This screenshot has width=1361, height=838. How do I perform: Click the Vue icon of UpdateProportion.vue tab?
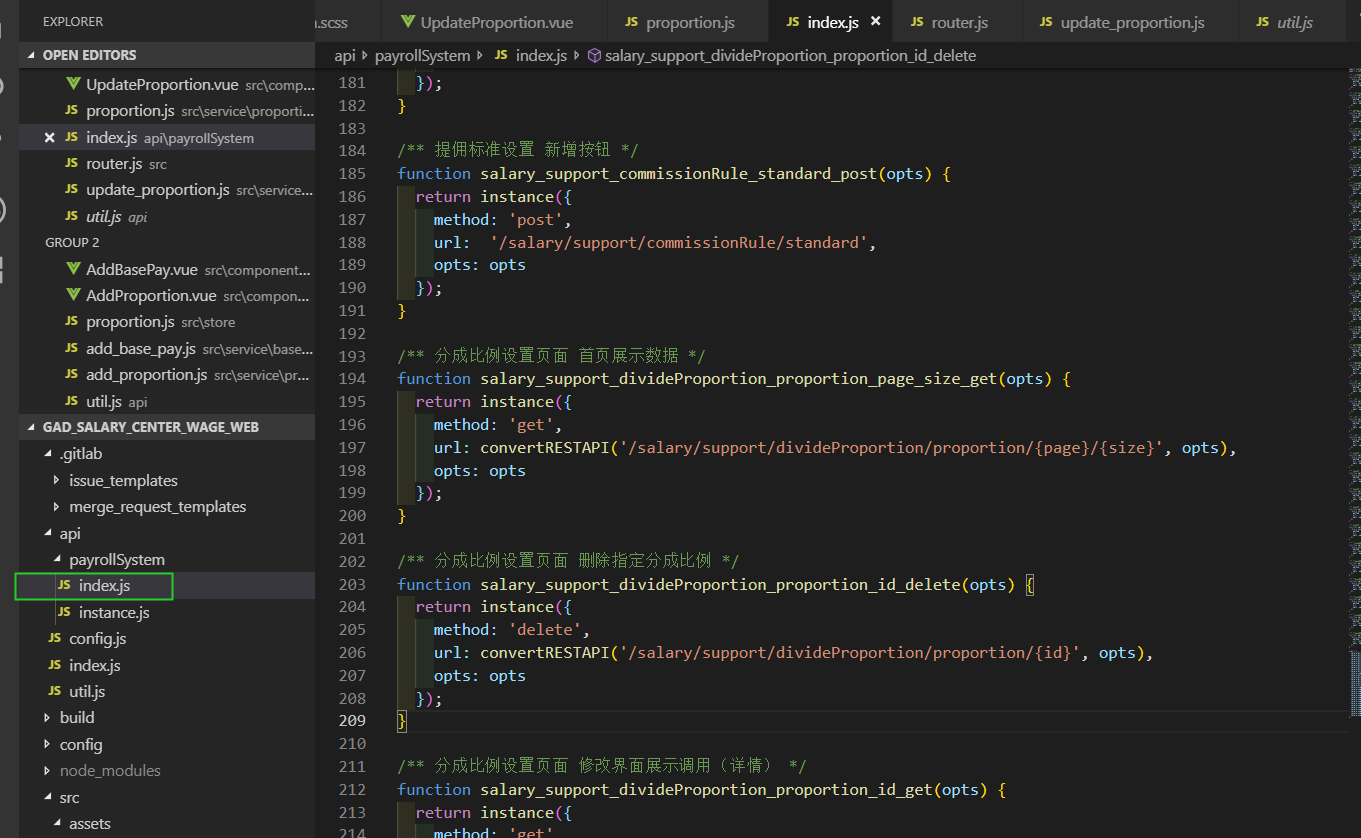point(407,22)
